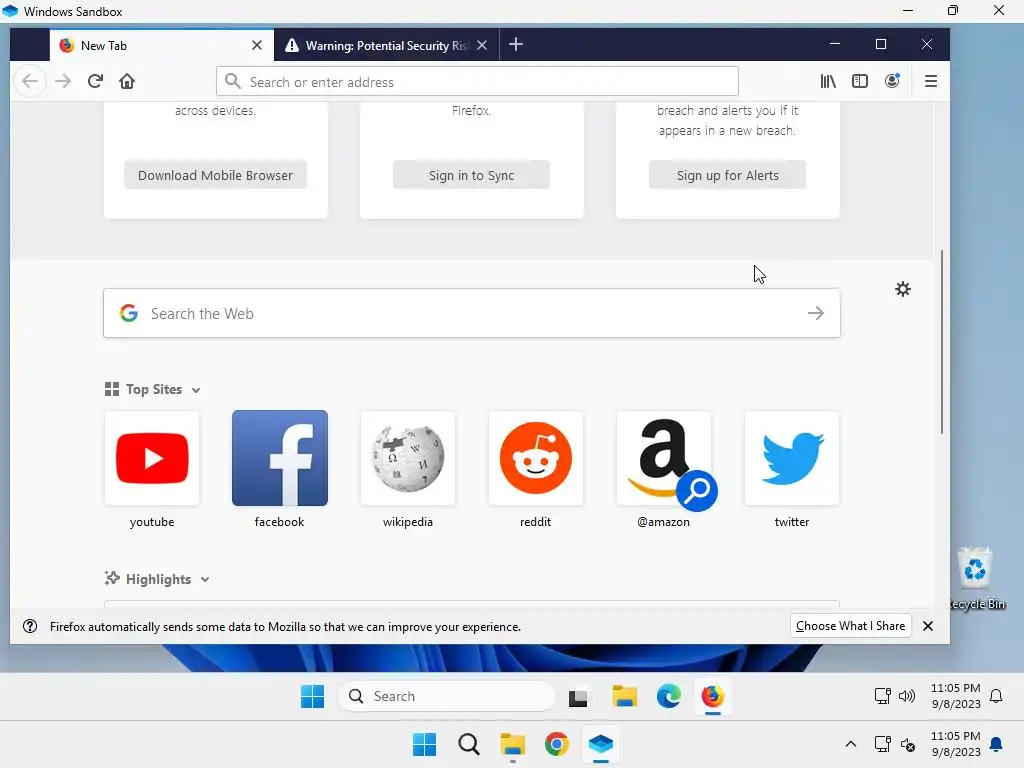Collapse the Highlights section
Screen dimensions: 1024x768
[x=205, y=579]
